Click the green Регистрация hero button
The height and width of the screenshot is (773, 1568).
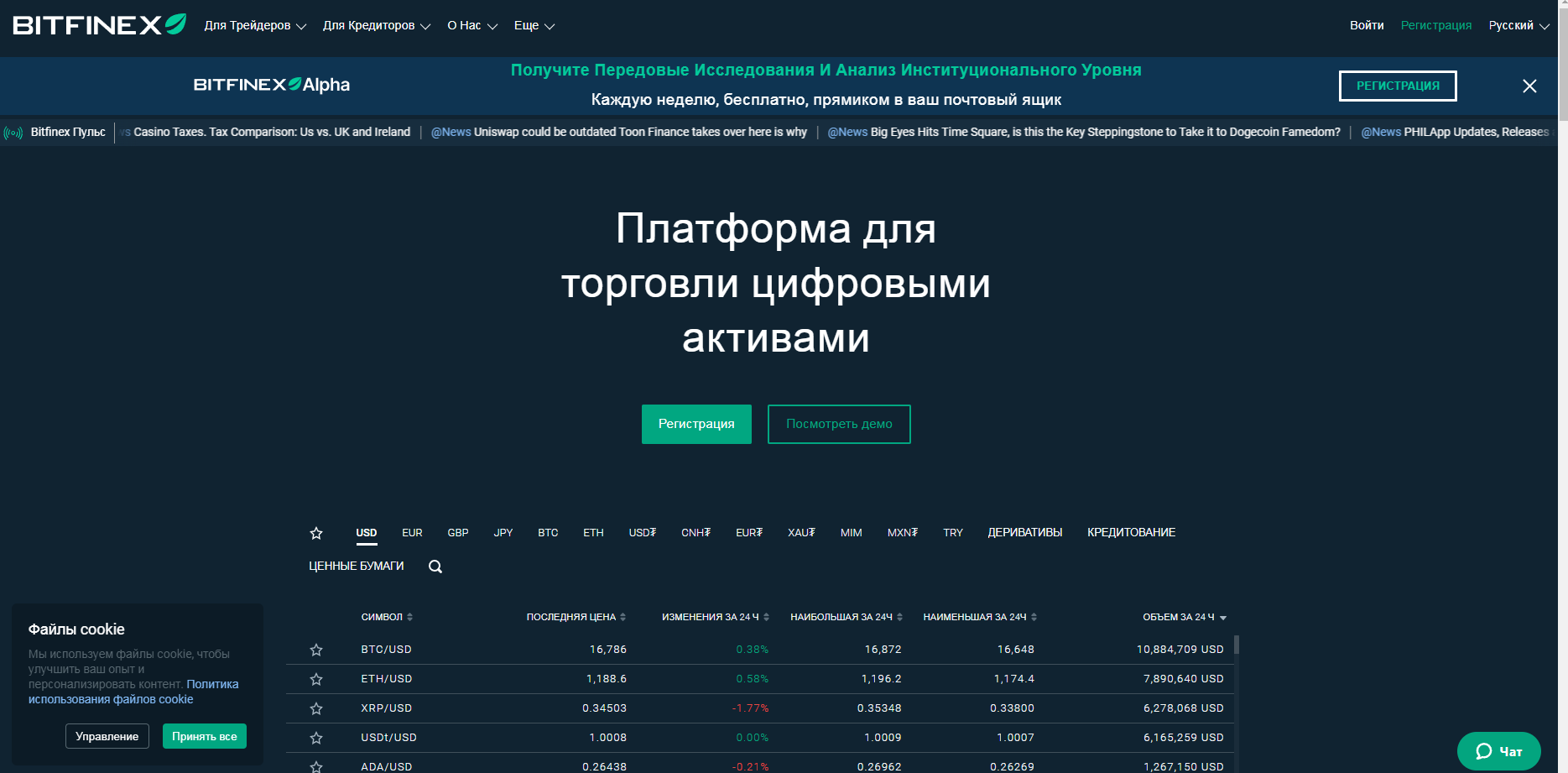[696, 424]
